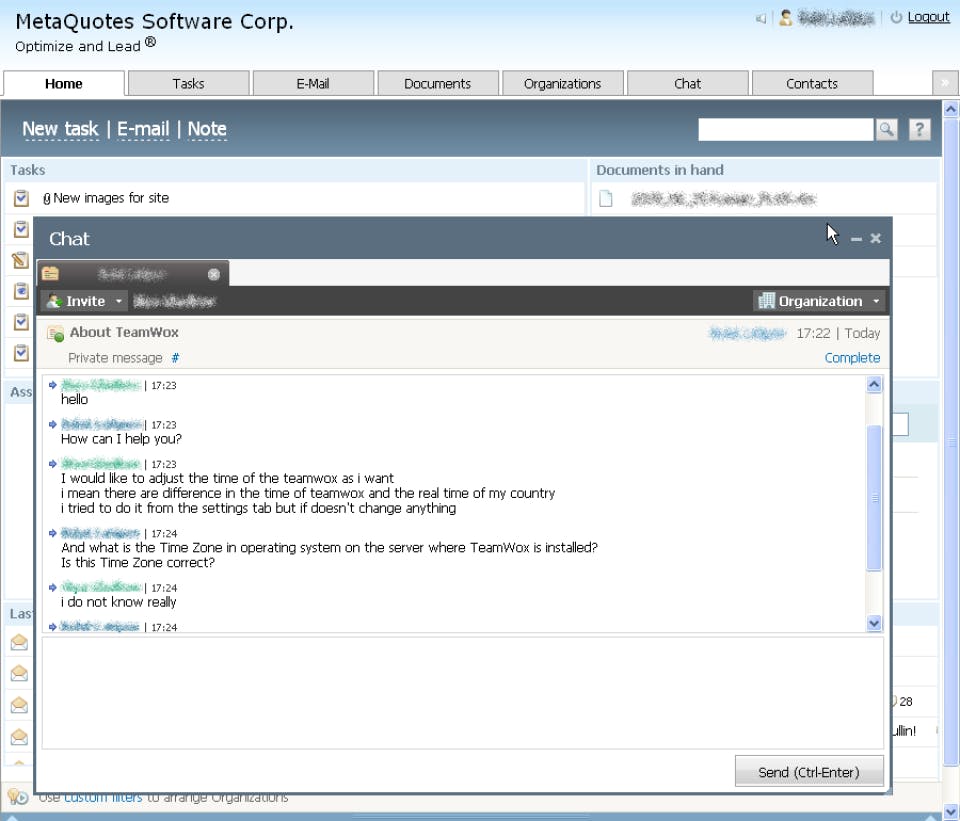Click the Complete link in chat header
Image resolution: width=960 pixels, height=821 pixels.
point(852,358)
